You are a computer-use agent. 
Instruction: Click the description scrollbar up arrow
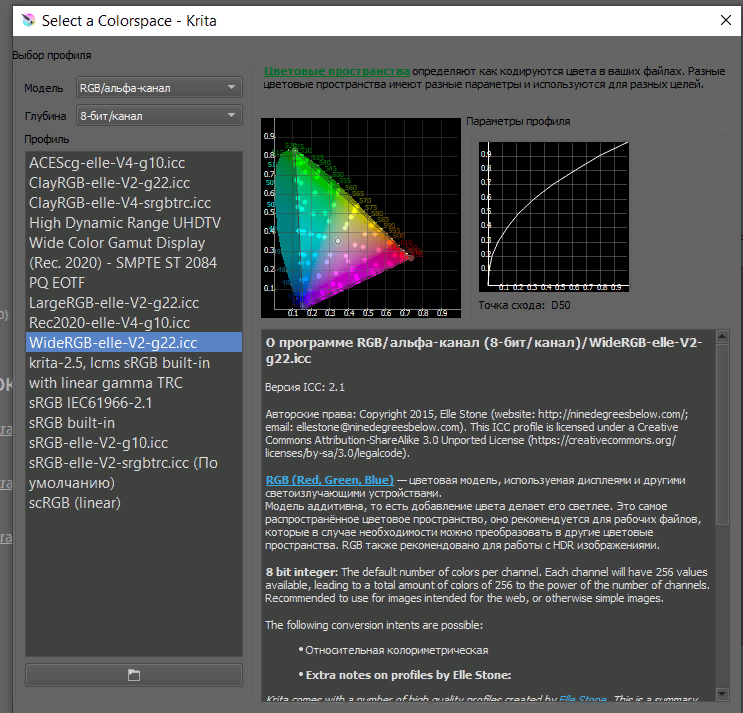[722, 337]
